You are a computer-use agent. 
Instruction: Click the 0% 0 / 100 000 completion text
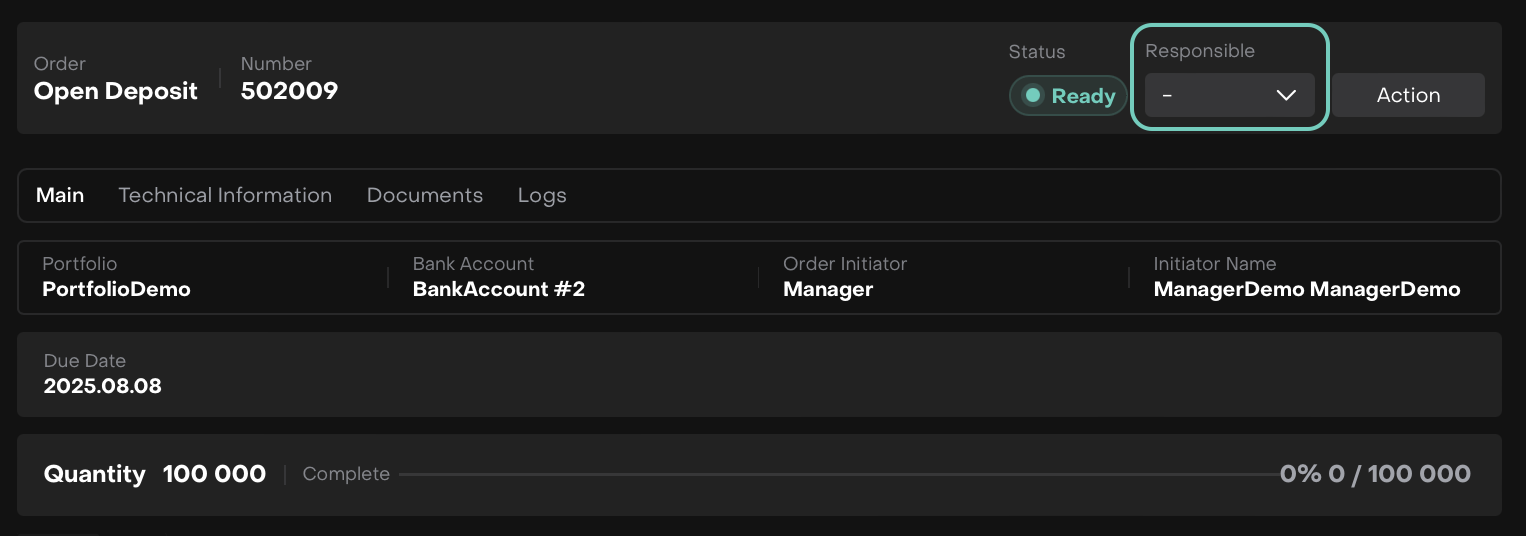pos(1375,474)
